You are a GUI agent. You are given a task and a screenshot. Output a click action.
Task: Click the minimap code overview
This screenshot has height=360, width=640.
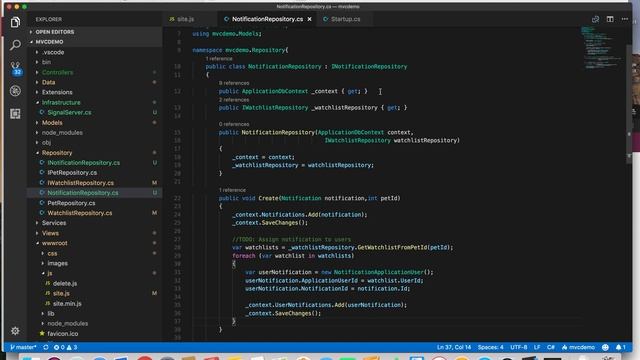pos(601,47)
